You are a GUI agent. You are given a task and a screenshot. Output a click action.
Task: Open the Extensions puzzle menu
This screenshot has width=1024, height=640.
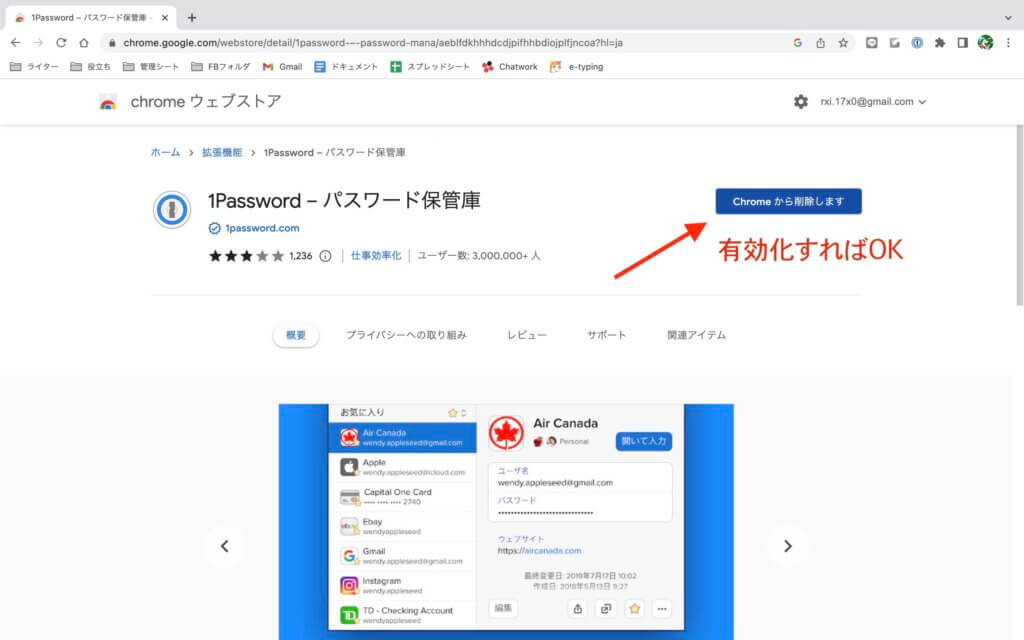pos(940,42)
